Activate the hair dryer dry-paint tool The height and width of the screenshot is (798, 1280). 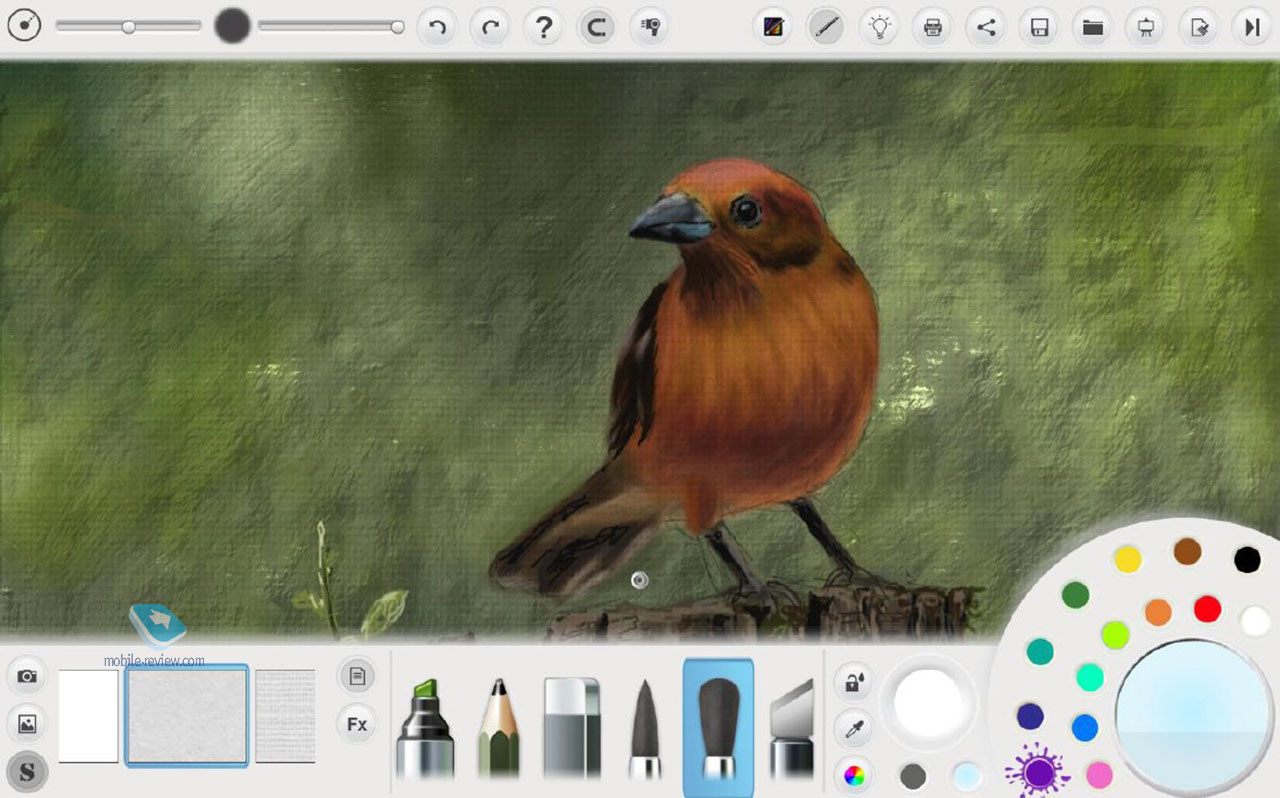[x=649, y=27]
